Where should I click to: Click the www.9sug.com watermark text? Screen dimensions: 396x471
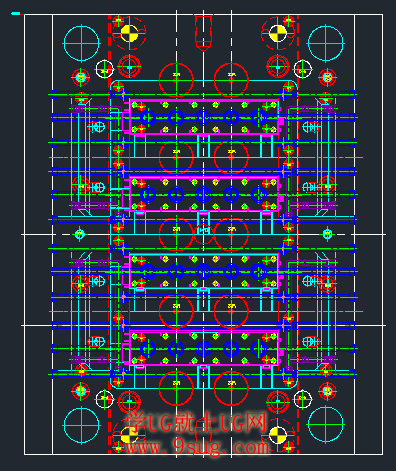point(197,446)
